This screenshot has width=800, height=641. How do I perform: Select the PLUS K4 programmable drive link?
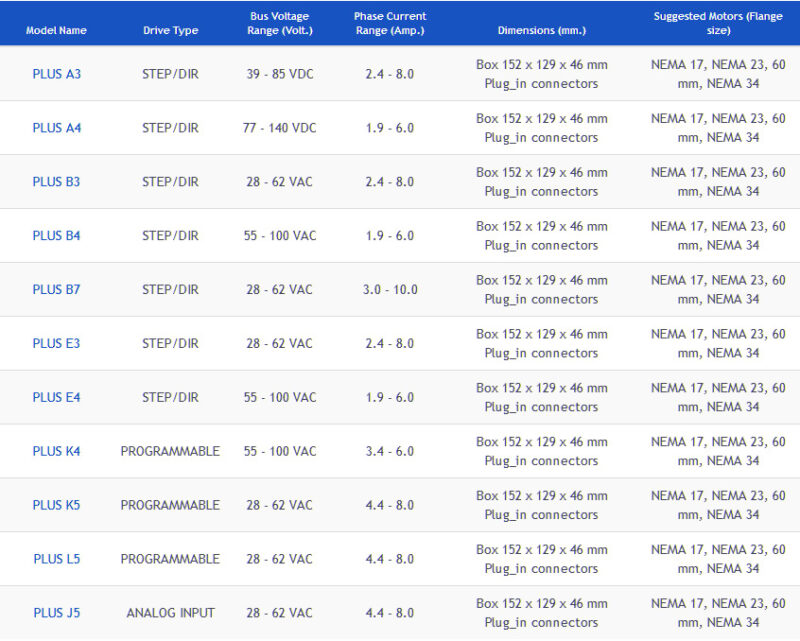[x=56, y=452]
